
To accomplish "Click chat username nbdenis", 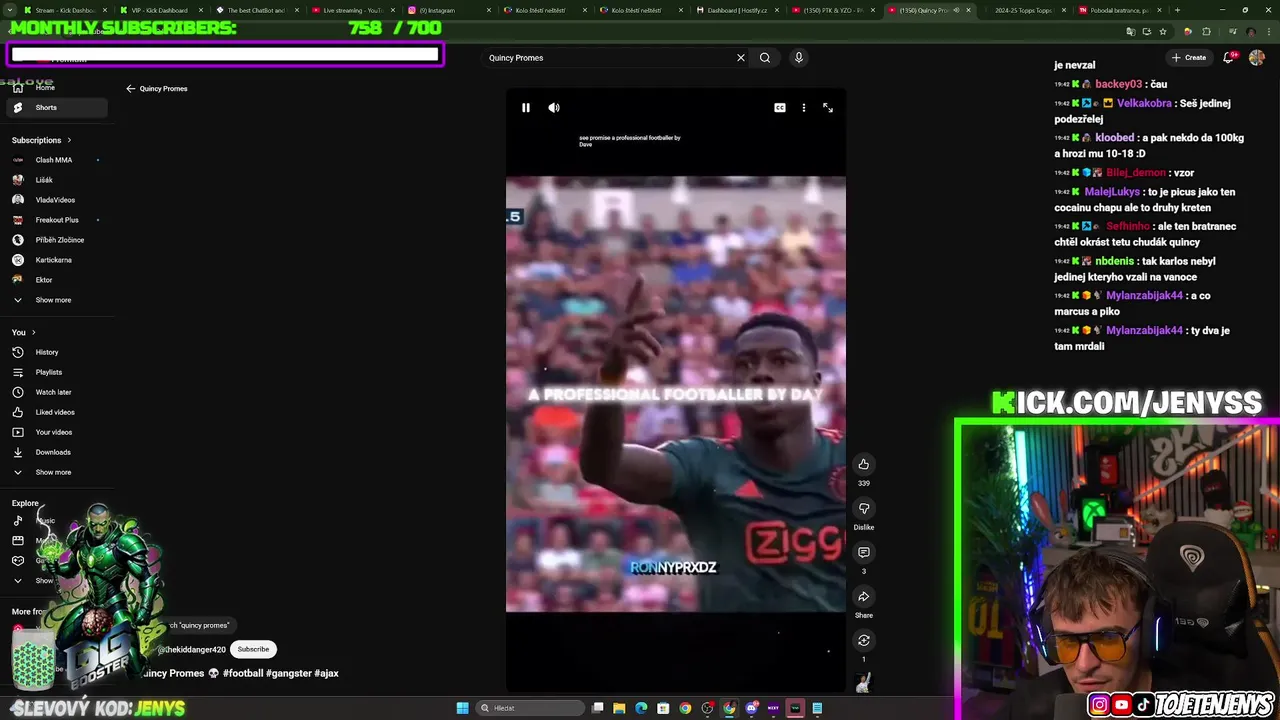I will [1115, 261].
